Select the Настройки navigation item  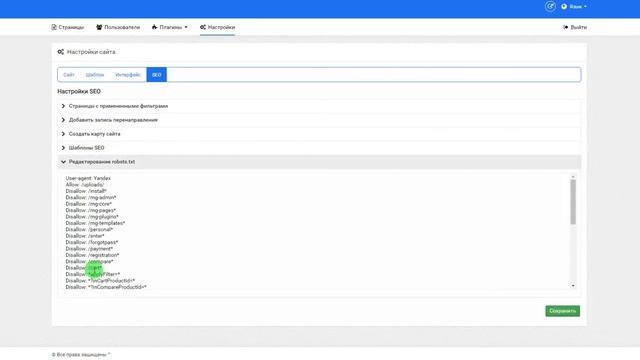218,27
